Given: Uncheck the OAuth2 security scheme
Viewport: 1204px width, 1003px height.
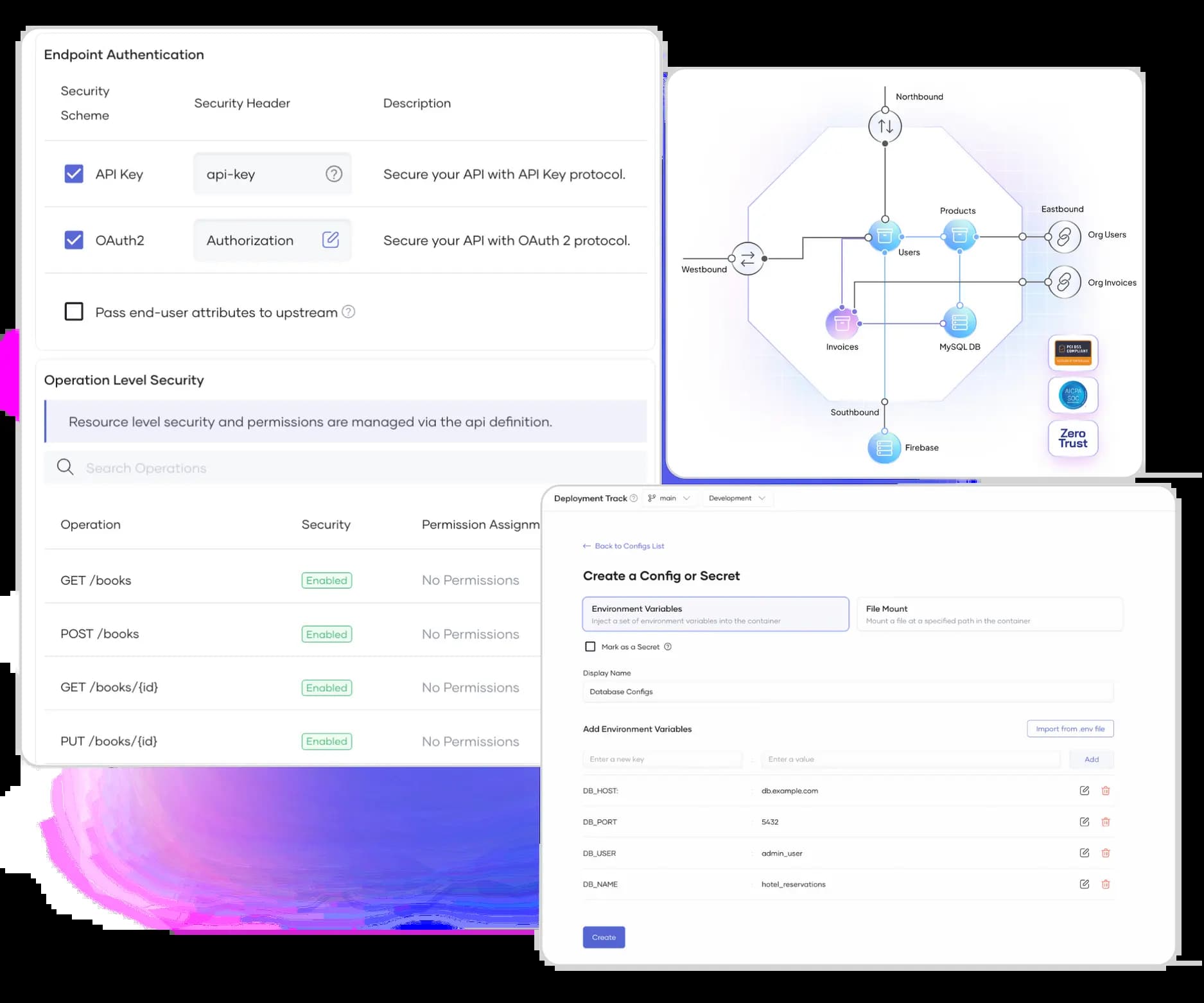Looking at the screenshot, I should 74,240.
